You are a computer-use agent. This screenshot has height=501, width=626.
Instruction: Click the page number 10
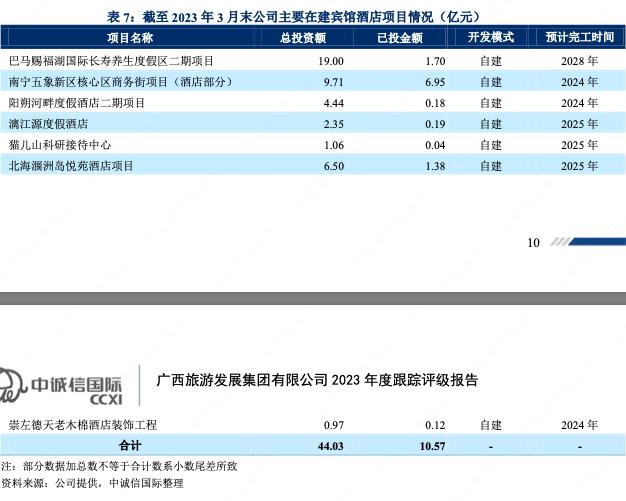click(533, 243)
